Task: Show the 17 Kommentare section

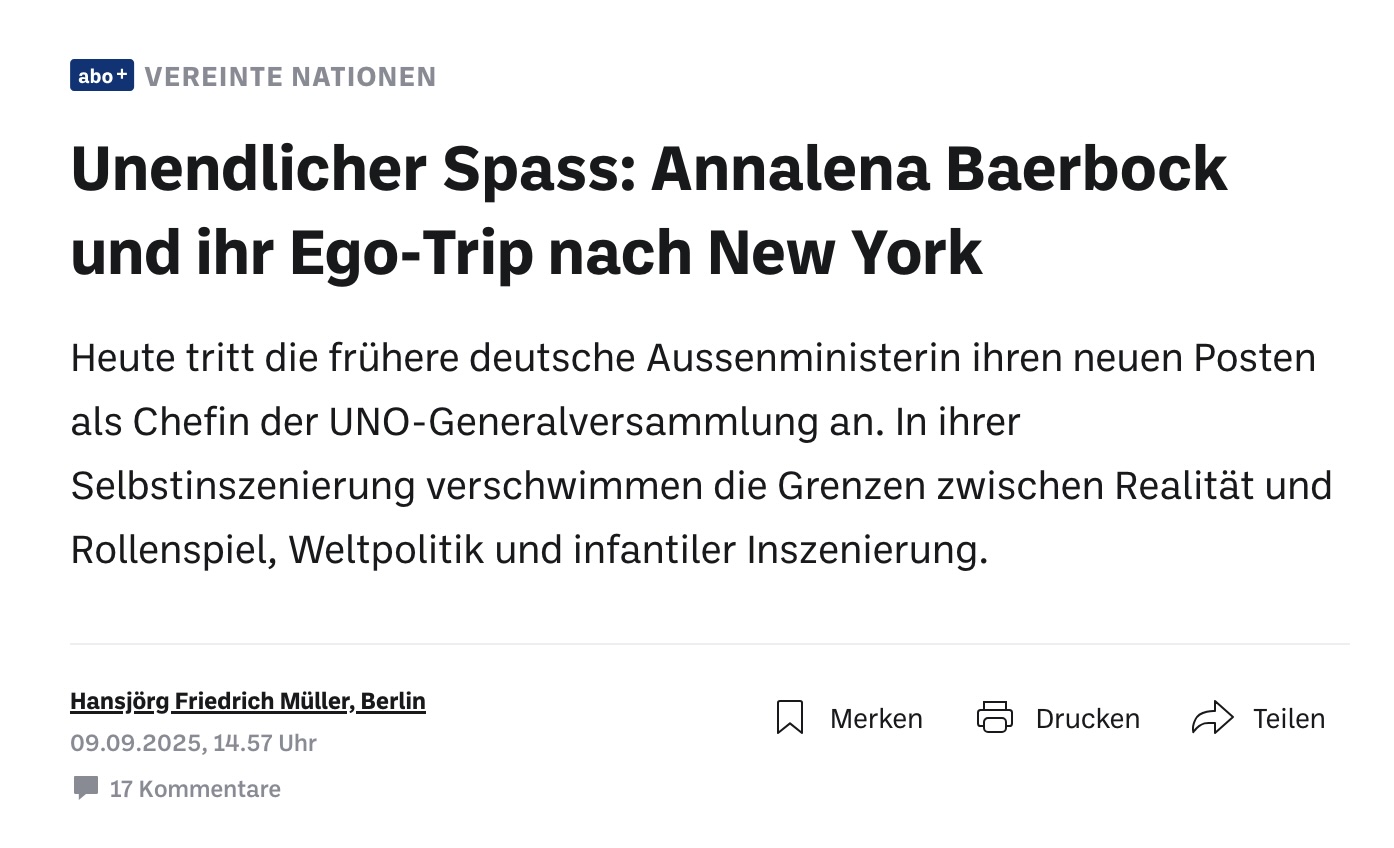Action: [195, 789]
